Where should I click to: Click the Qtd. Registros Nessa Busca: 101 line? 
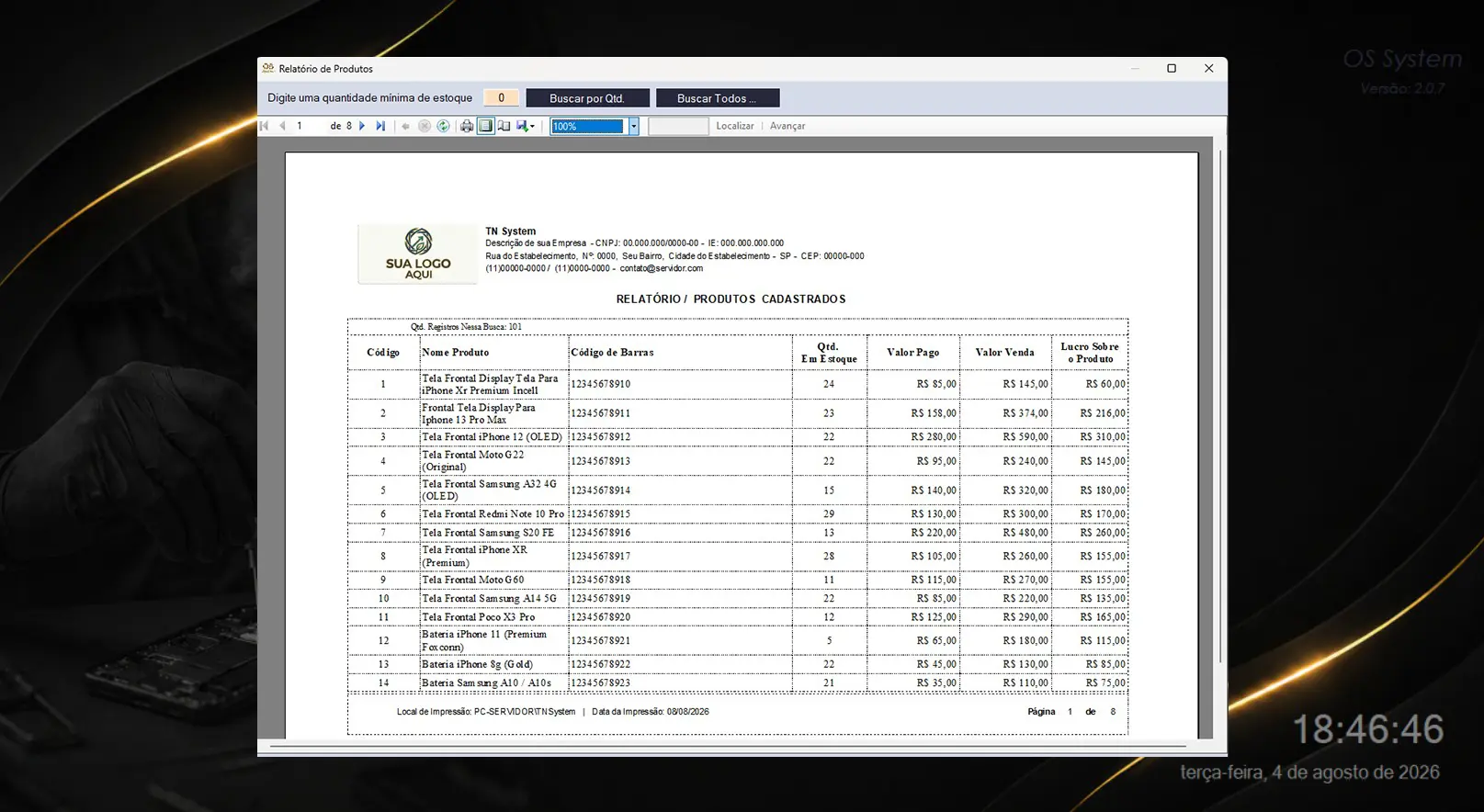tap(466, 327)
